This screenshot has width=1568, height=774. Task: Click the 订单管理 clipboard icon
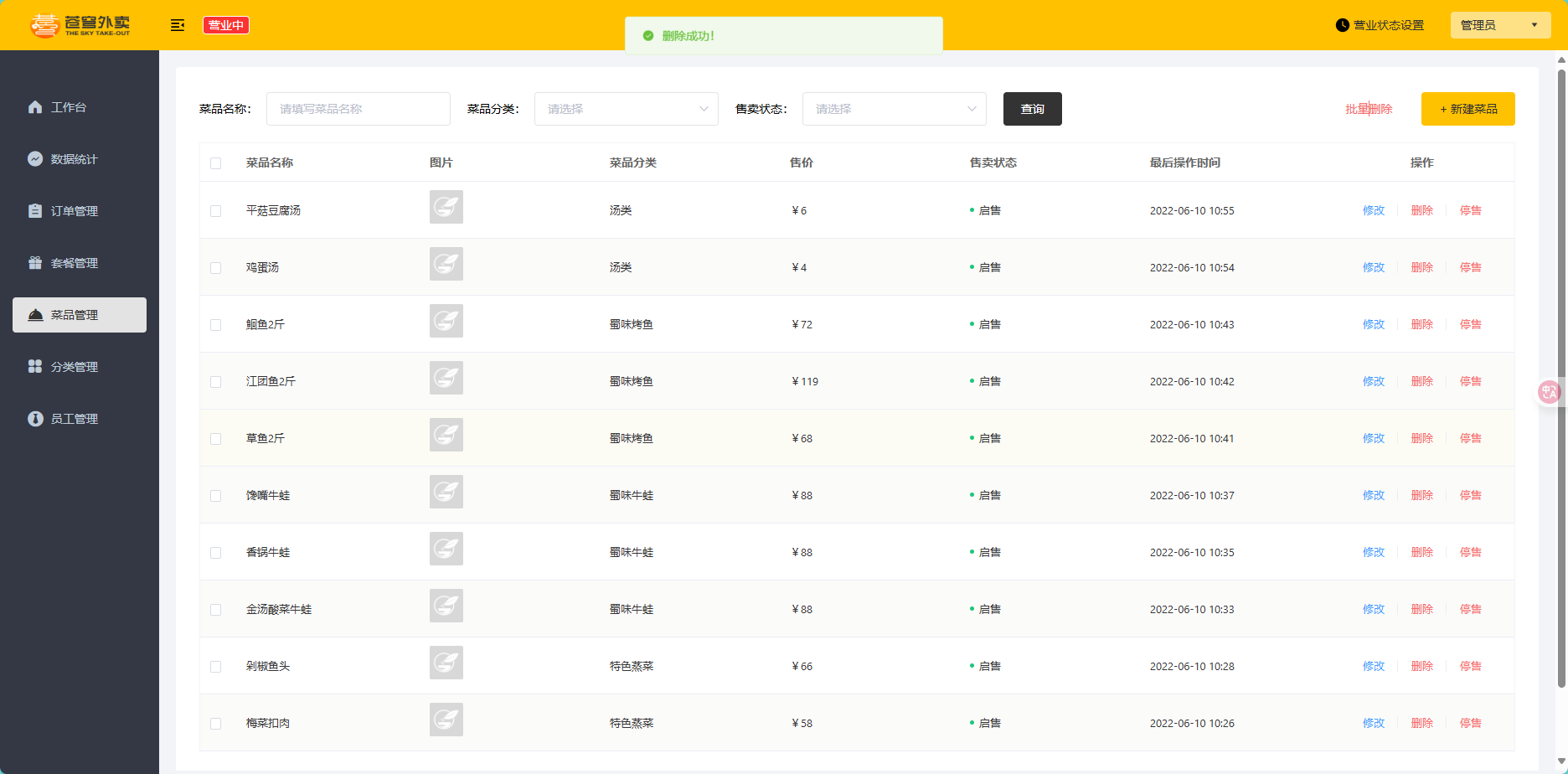tap(35, 211)
